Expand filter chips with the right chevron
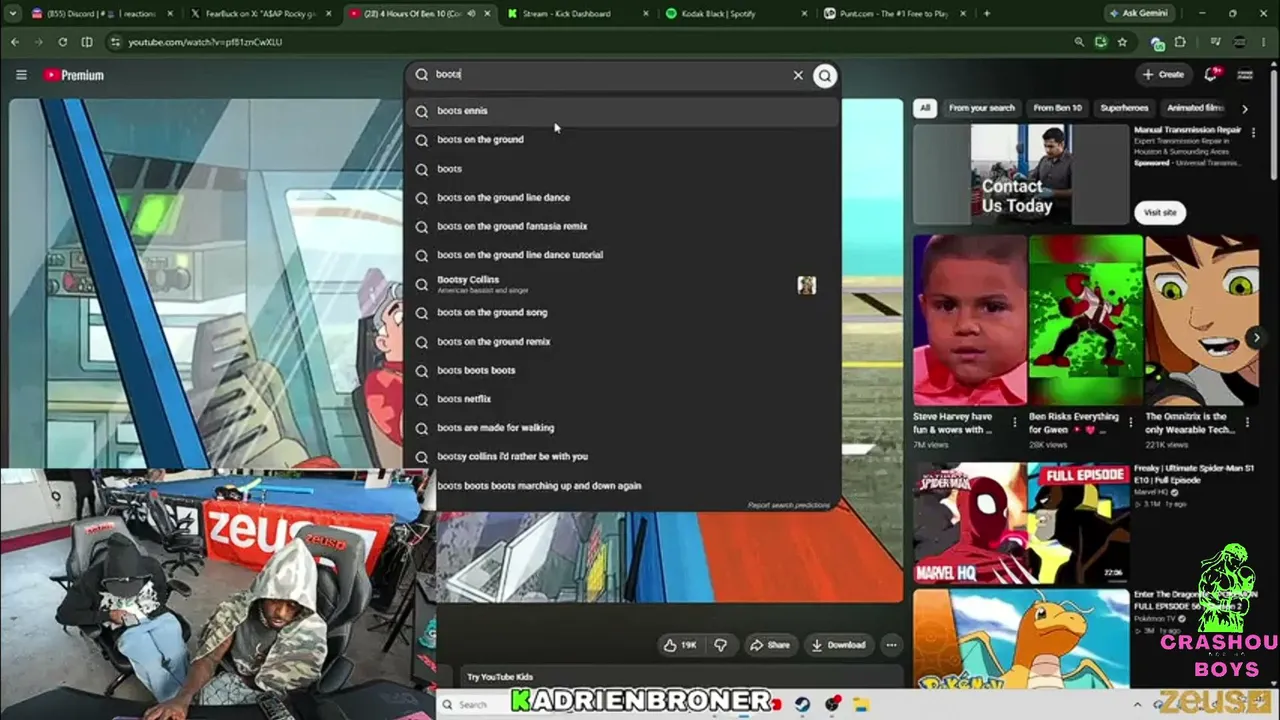This screenshot has width=1280, height=720. 1245,108
